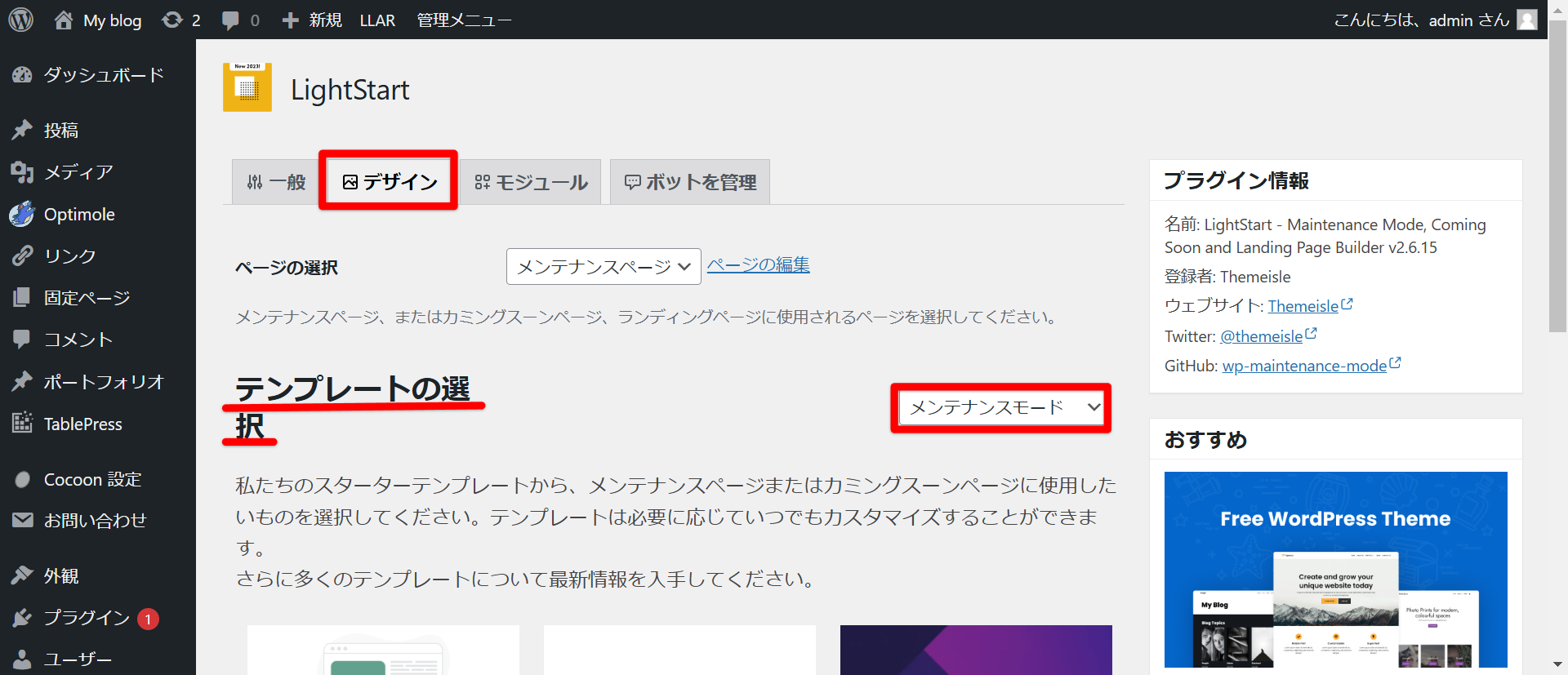Switch to ボットを管理 tab
Screen dimensions: 1568x675
(690, 182)
